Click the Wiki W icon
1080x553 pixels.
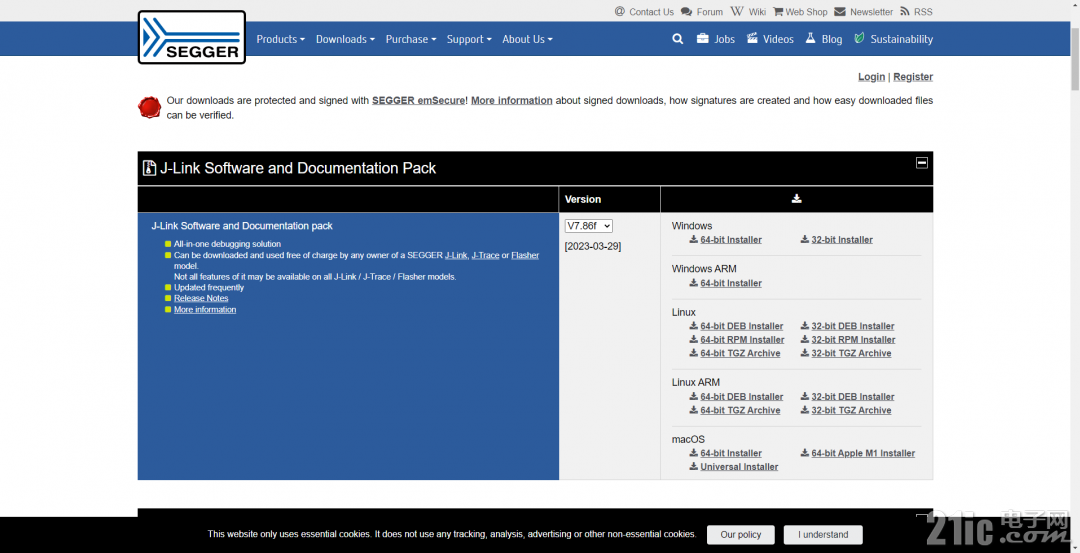pyautogui.click(x=737, y=12)
